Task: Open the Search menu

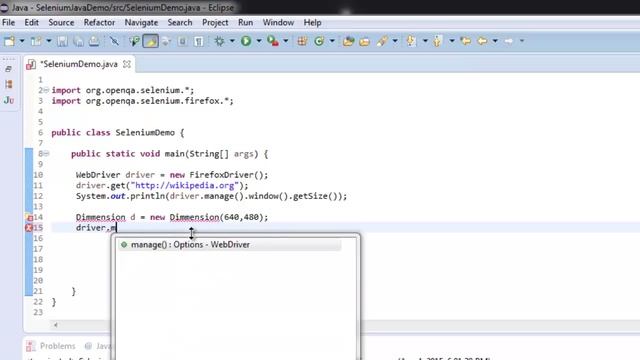Action: (180, 22)
